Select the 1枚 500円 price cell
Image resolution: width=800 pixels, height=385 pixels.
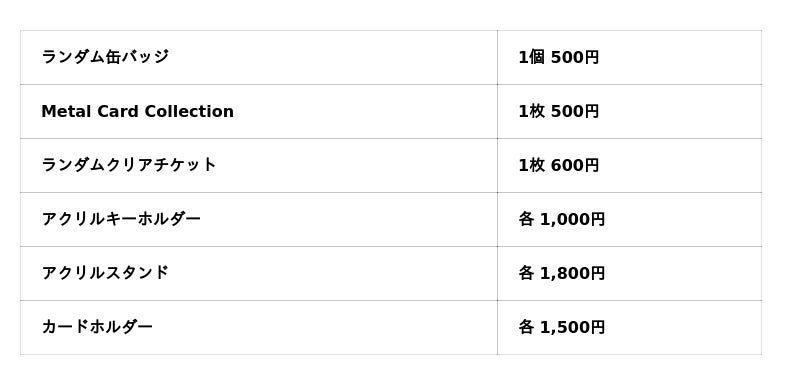[x=629, y=112]
